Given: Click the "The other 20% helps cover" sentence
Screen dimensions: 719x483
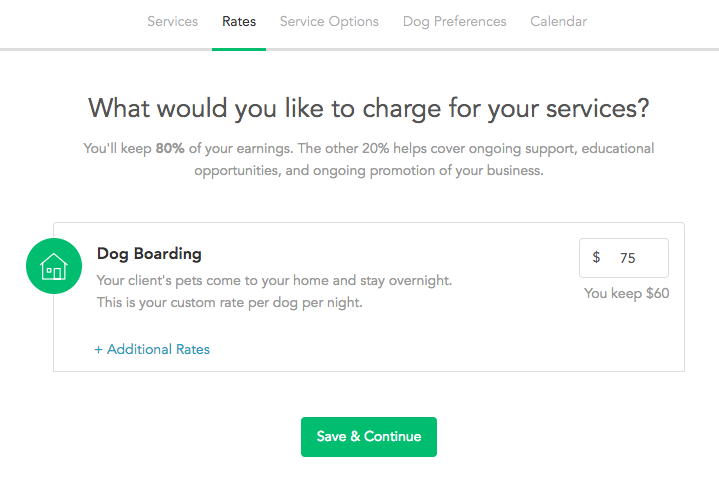Looking at the screenshot, I should [476, 149].
